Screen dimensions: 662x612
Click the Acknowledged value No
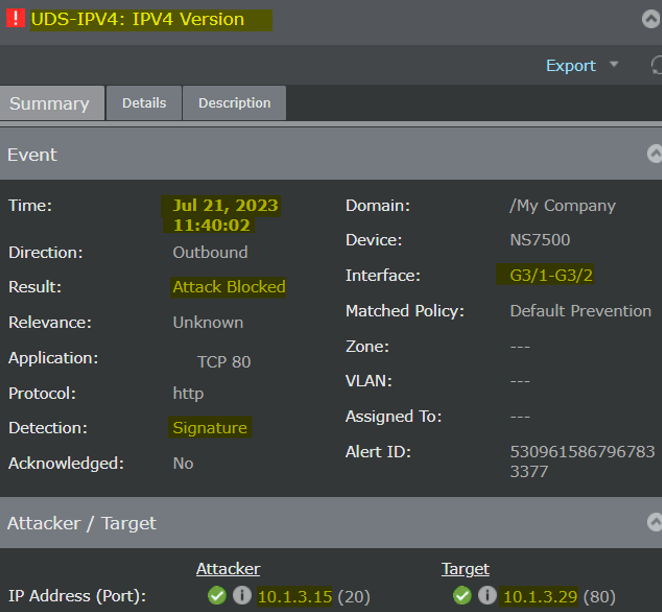tap(183, 463)
